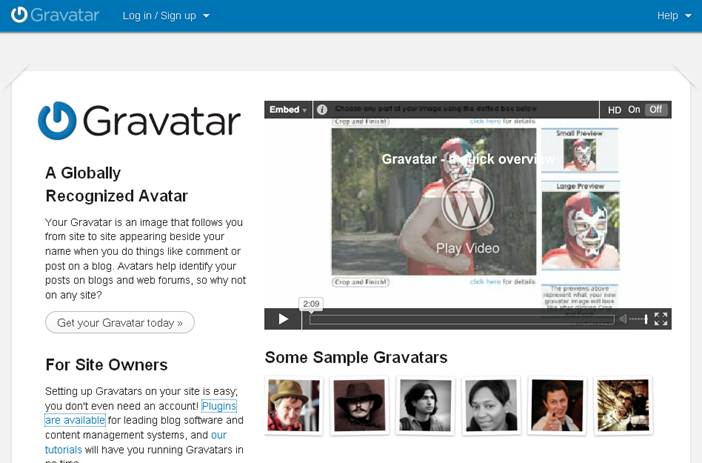Adjust the video volume slider

639,319
